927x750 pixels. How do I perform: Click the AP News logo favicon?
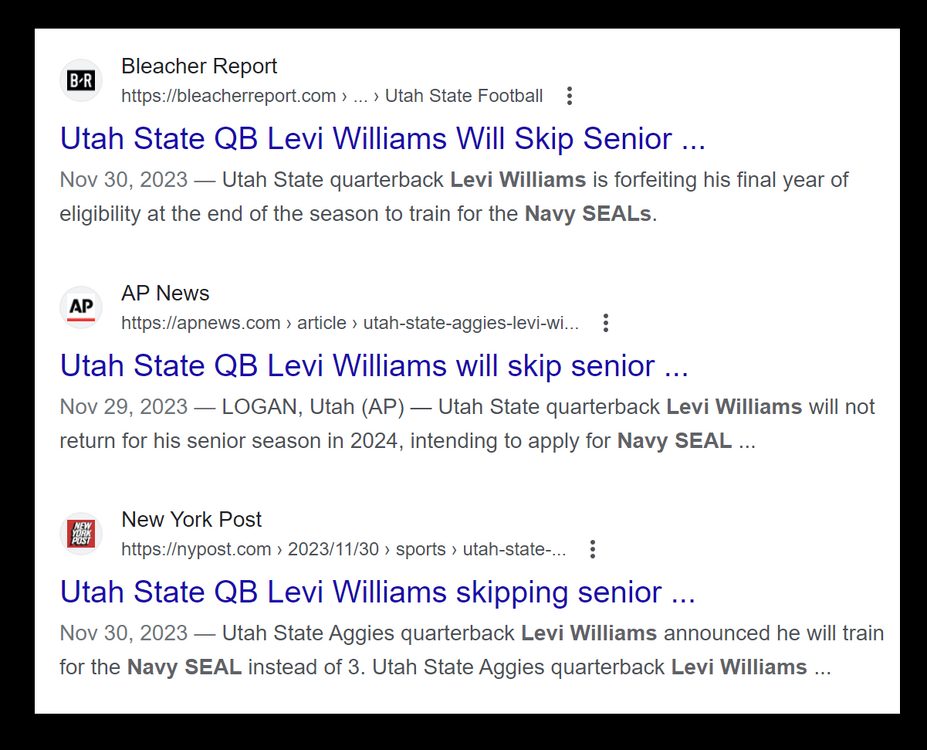81,307
